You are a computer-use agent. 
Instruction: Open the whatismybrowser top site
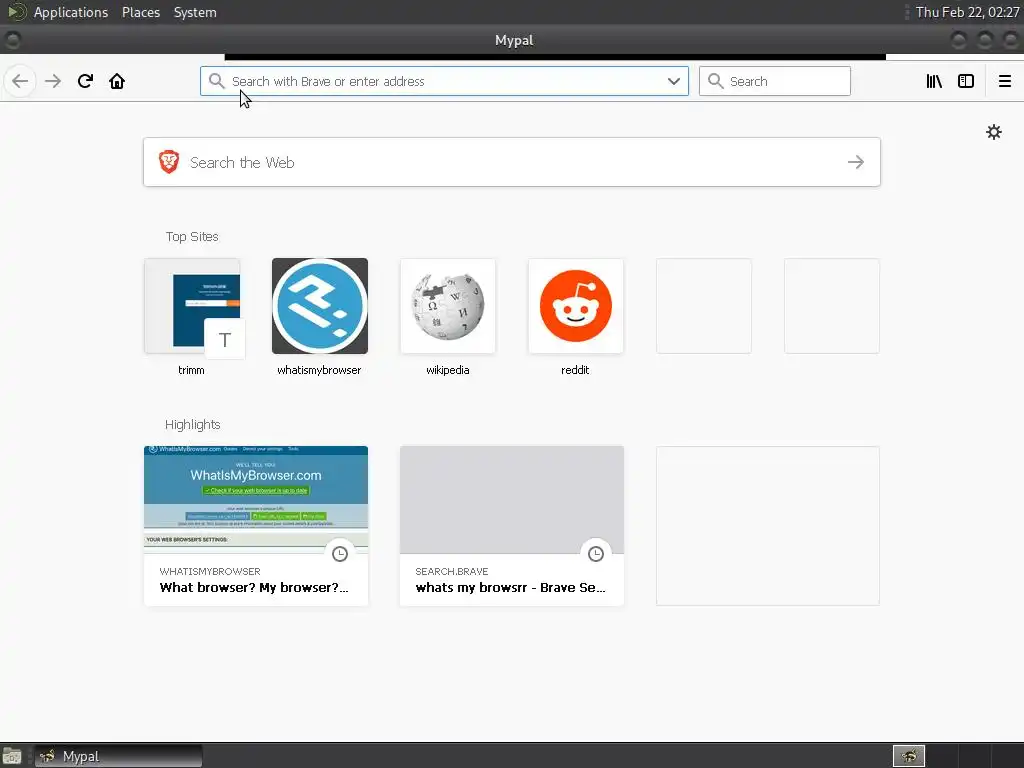[x=320, y=306]
